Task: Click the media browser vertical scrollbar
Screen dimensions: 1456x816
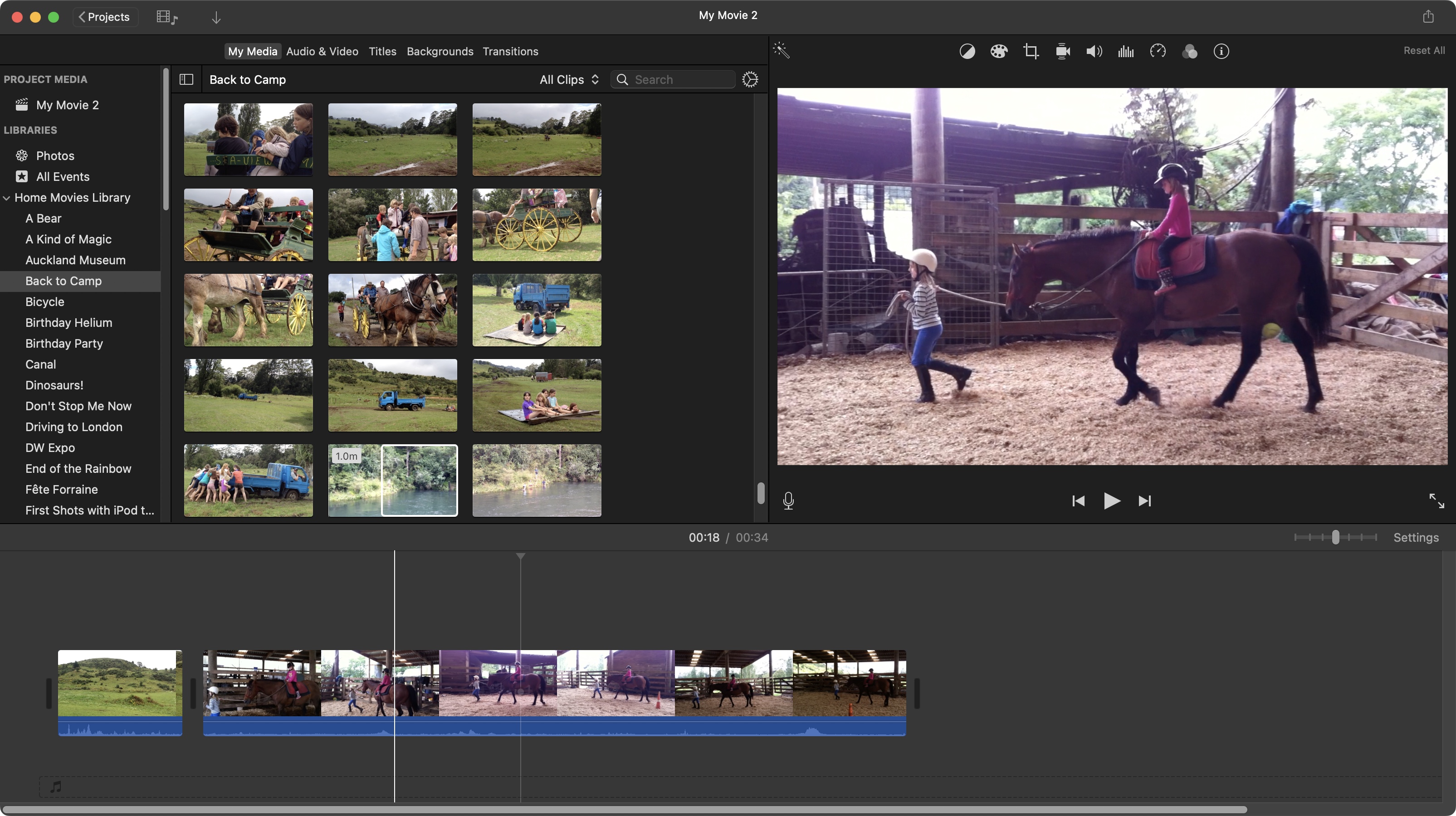Action: point(761,493)
